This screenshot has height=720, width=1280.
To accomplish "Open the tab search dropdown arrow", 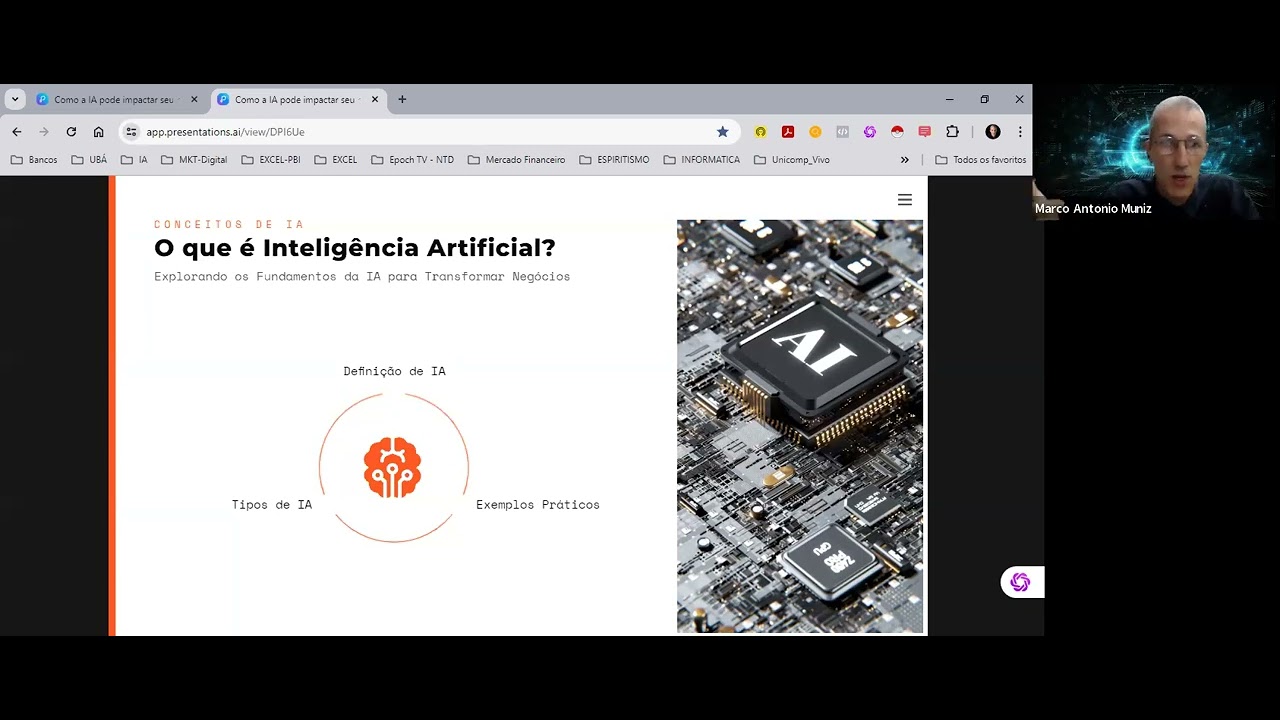I will (x=15, y=99).
